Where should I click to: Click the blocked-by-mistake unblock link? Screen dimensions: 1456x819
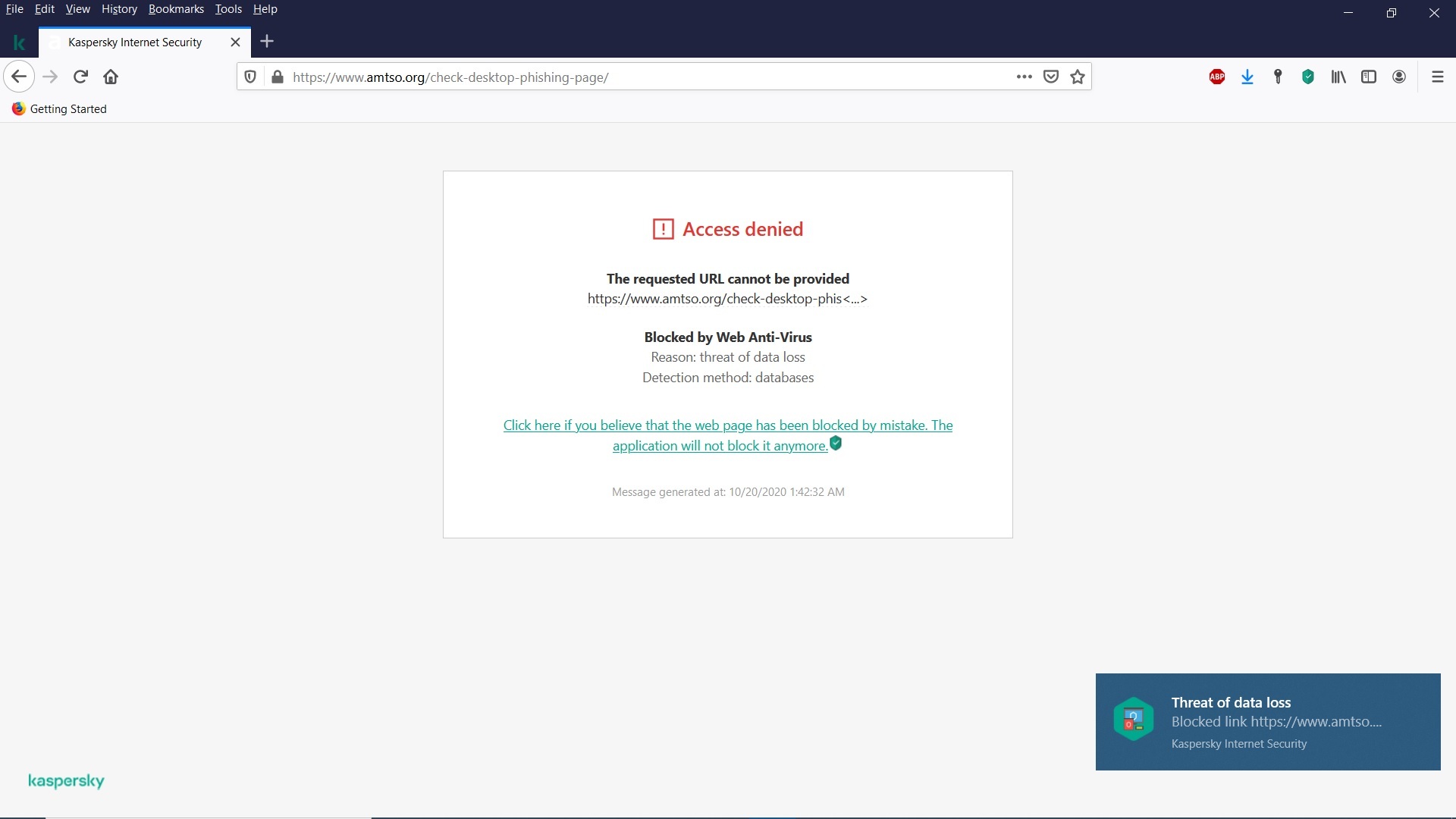tap(728, 435)
